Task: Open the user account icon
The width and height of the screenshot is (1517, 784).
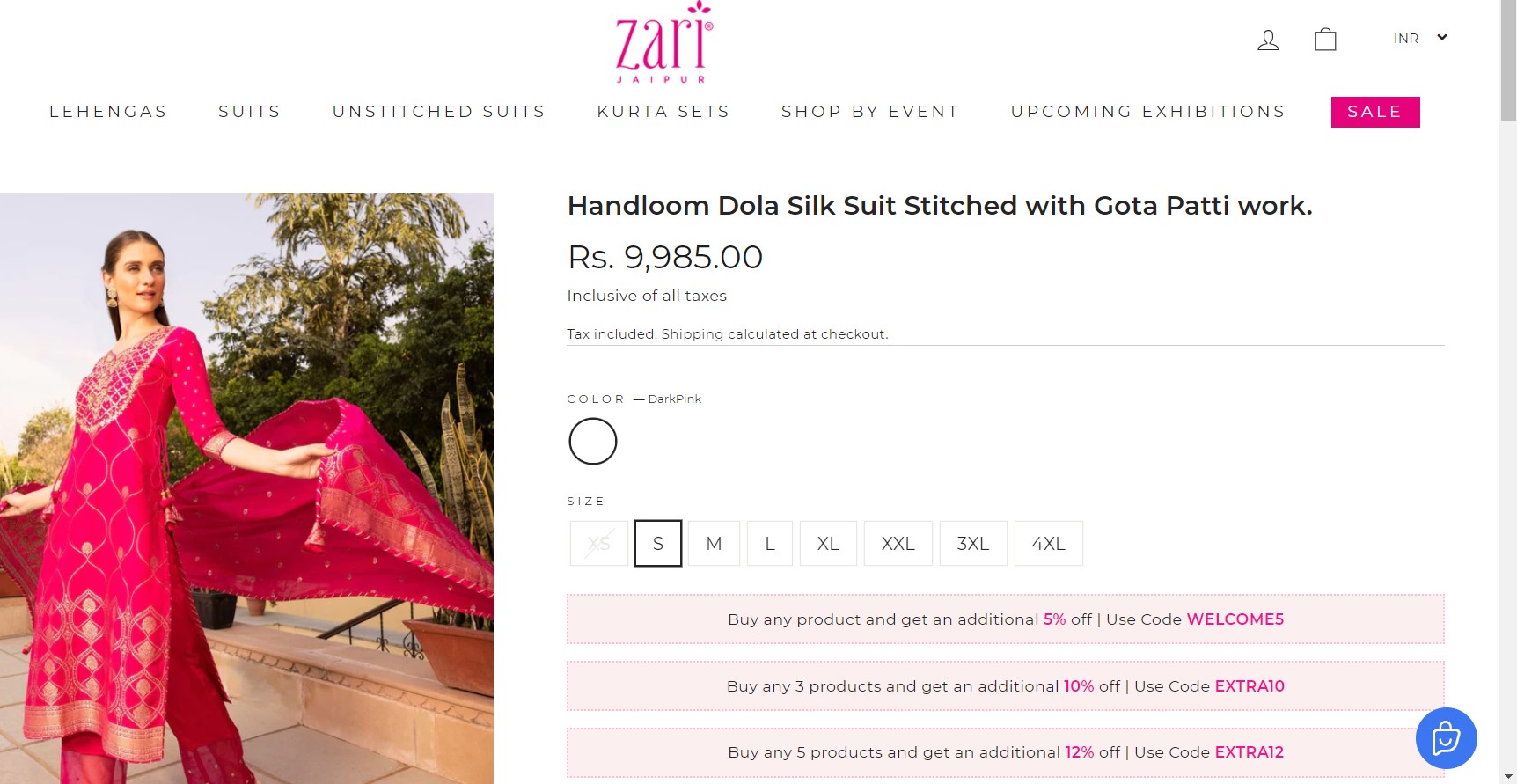Action: pos(1268,40)
